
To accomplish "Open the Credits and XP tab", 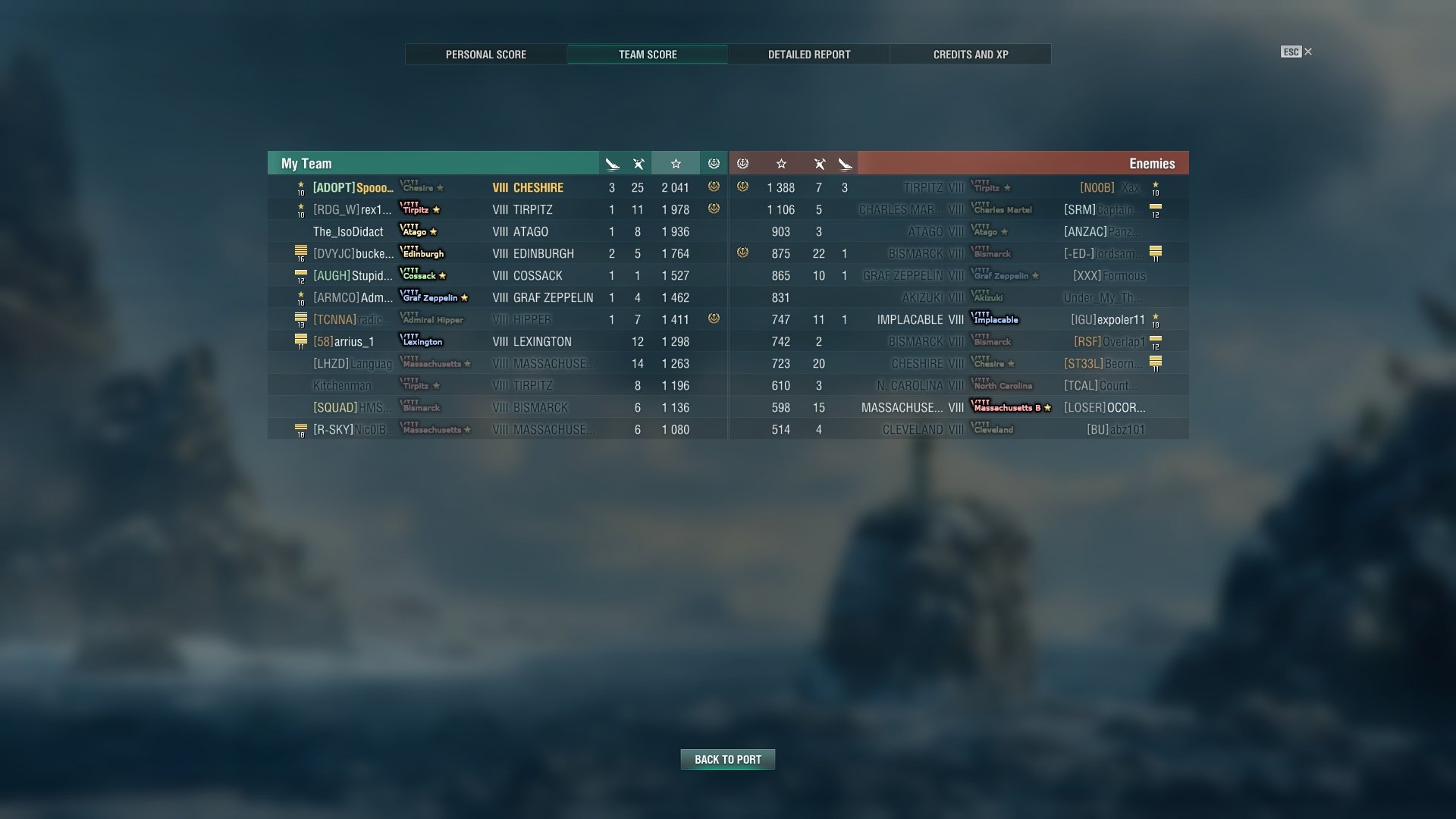I will pyautogui.click(x=971, y=55).
